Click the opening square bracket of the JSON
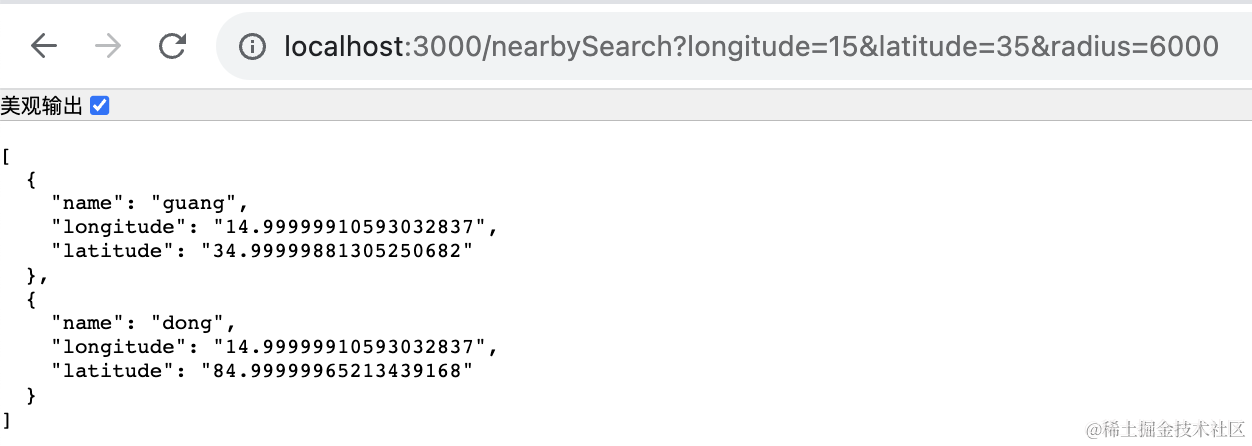The image size is (1252, 446). click(x=6, y=155)
